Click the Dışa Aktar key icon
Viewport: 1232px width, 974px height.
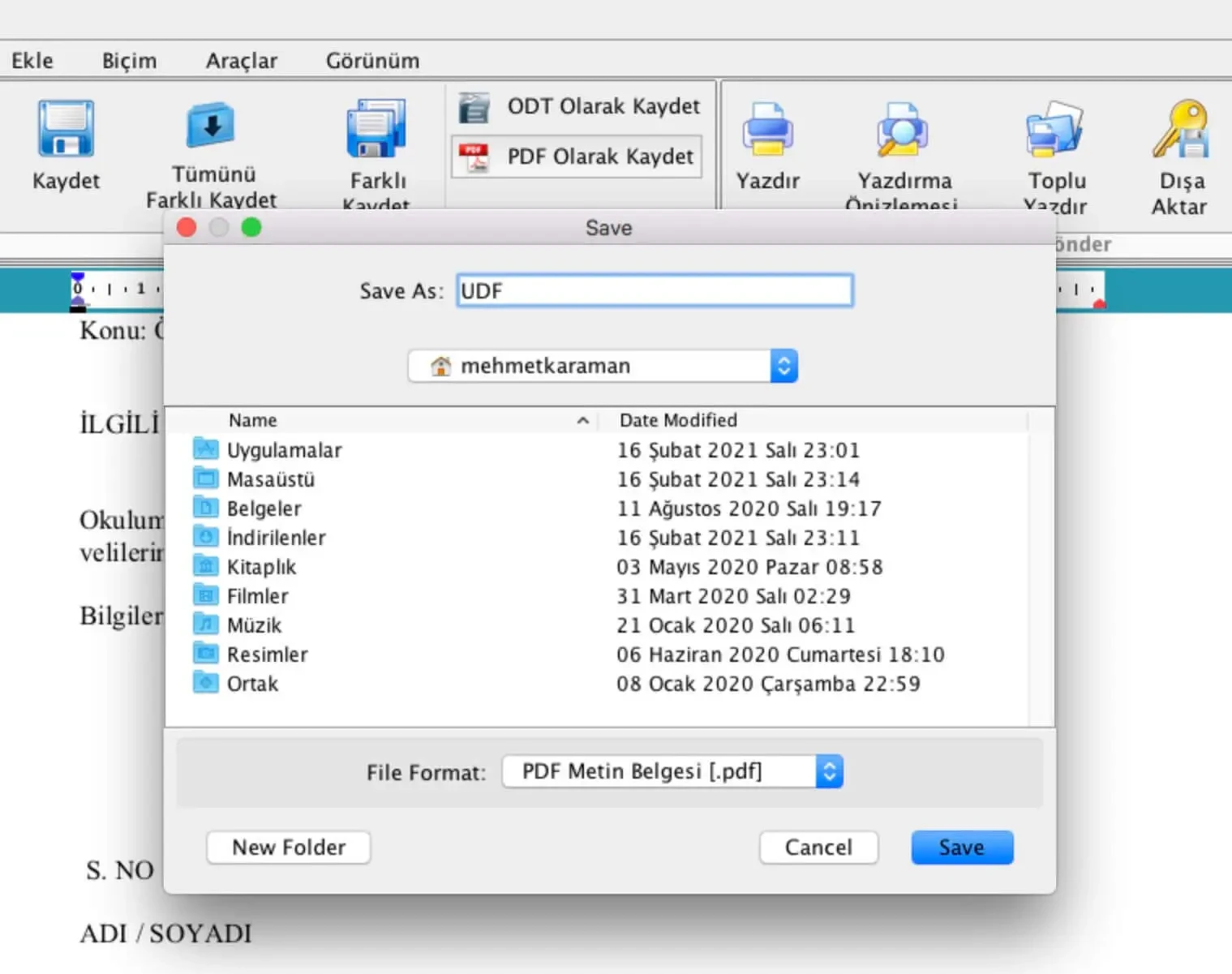pyautogui.click(x=1180, y=129)
